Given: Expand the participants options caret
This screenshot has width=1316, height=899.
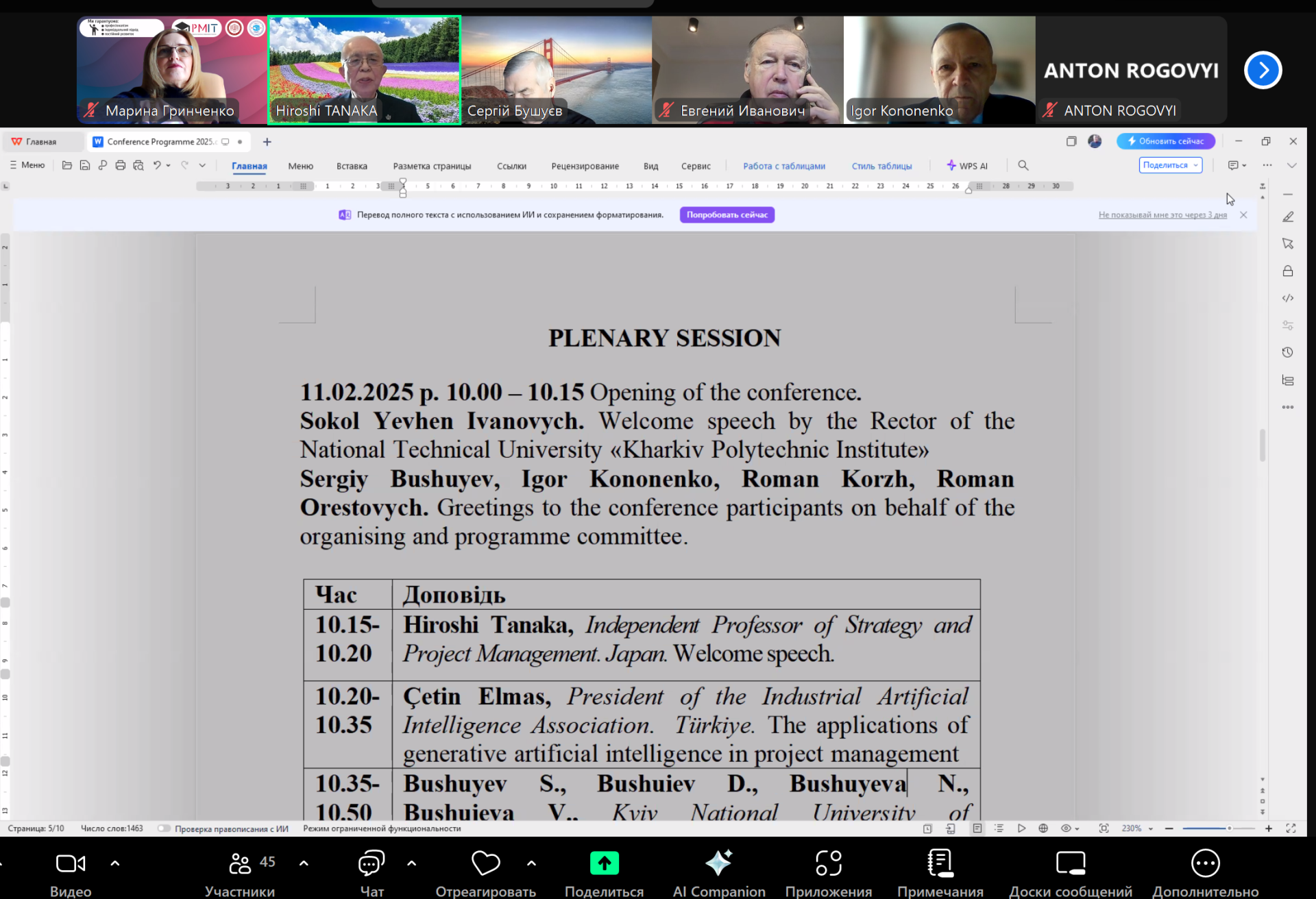Looking at the screenshot, I should pyautogui.click(x=304, y=863).
